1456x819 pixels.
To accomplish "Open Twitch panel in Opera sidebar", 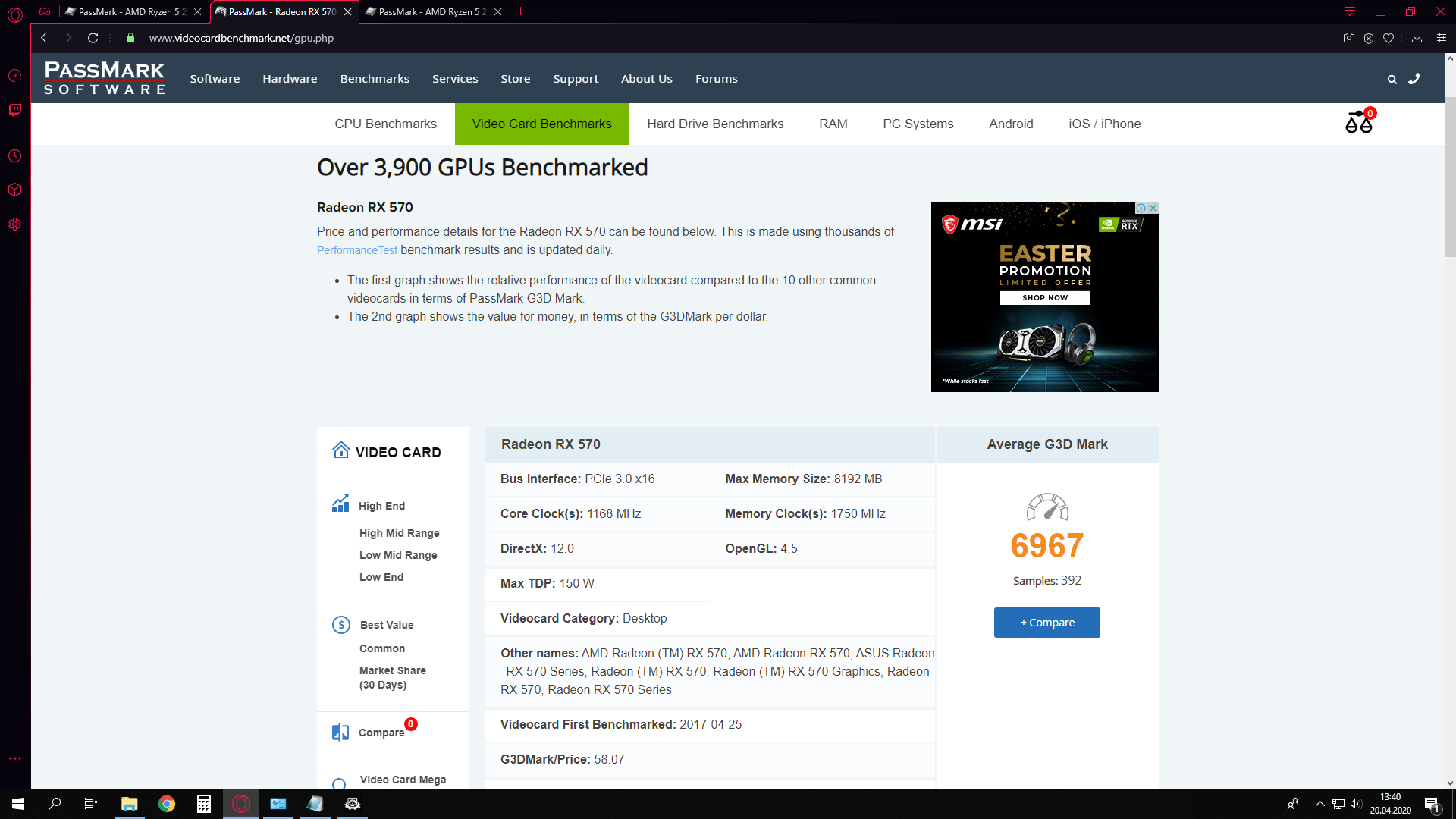I will 14,111.
